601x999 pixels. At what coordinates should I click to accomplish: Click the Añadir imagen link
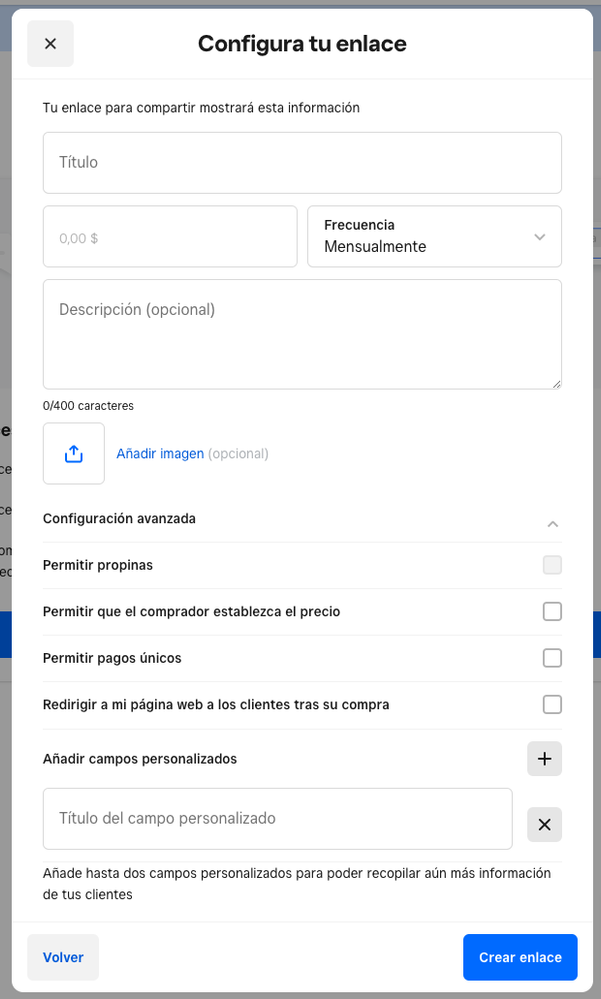coord(160,454)
